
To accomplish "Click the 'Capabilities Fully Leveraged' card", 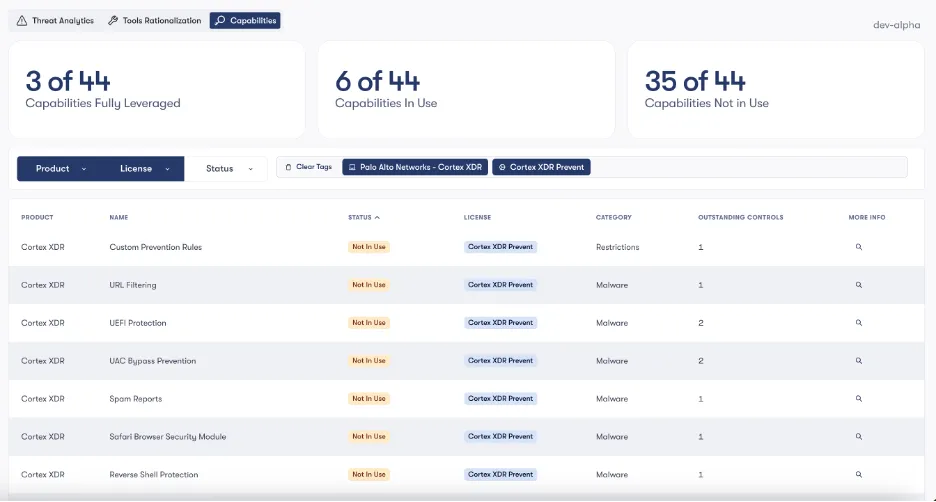I will pos(157,90).
